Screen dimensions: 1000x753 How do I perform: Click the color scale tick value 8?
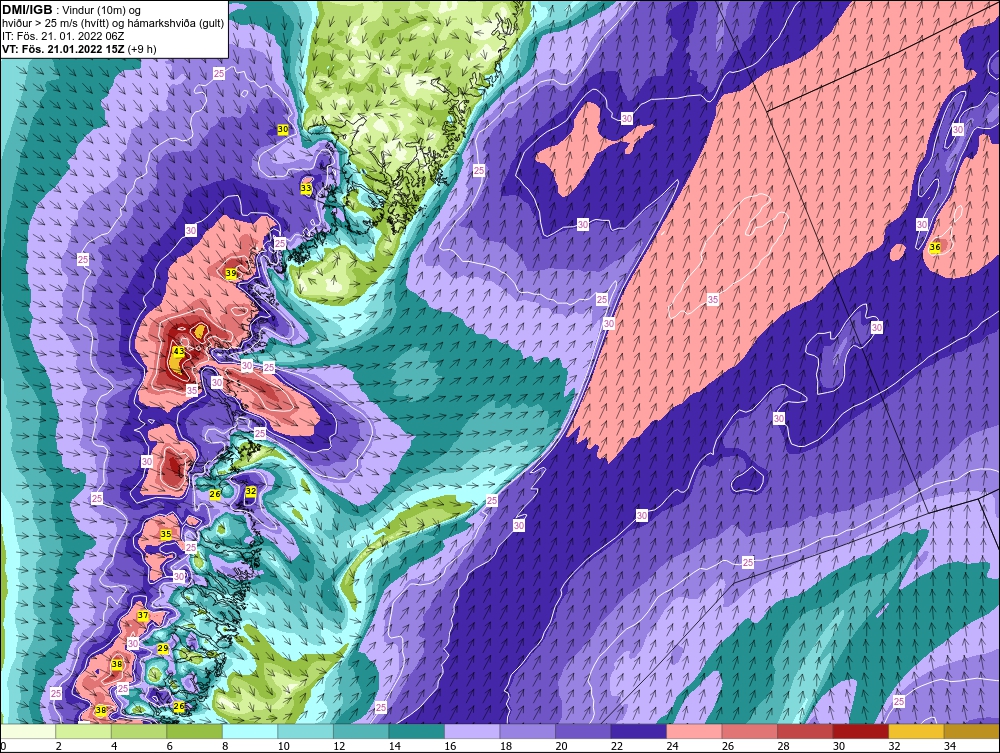[x=226, y=746]
